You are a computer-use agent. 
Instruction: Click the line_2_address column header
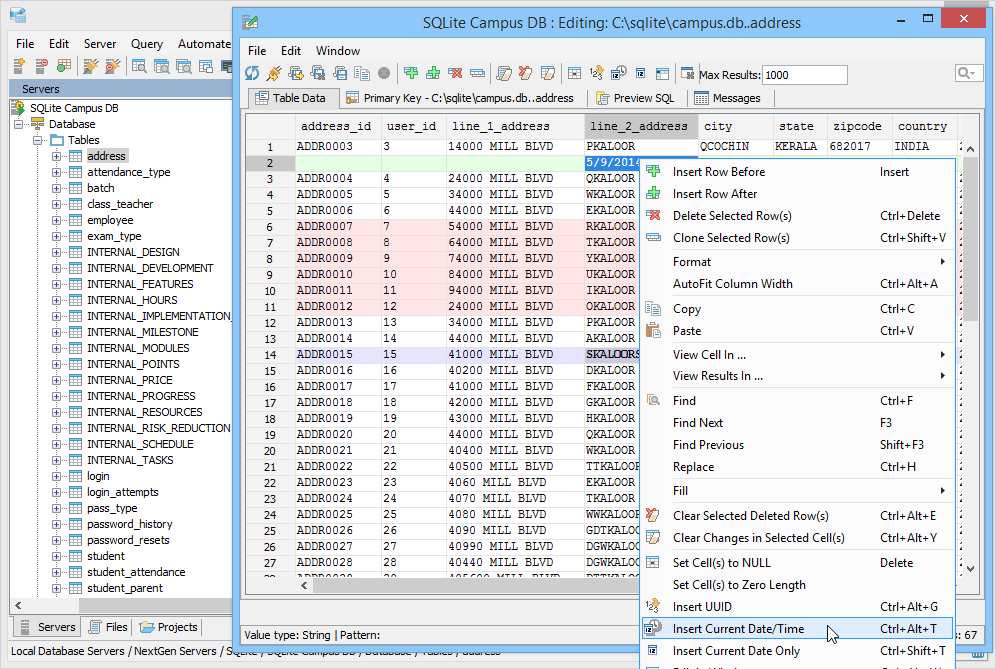click(x=640, y=126)
